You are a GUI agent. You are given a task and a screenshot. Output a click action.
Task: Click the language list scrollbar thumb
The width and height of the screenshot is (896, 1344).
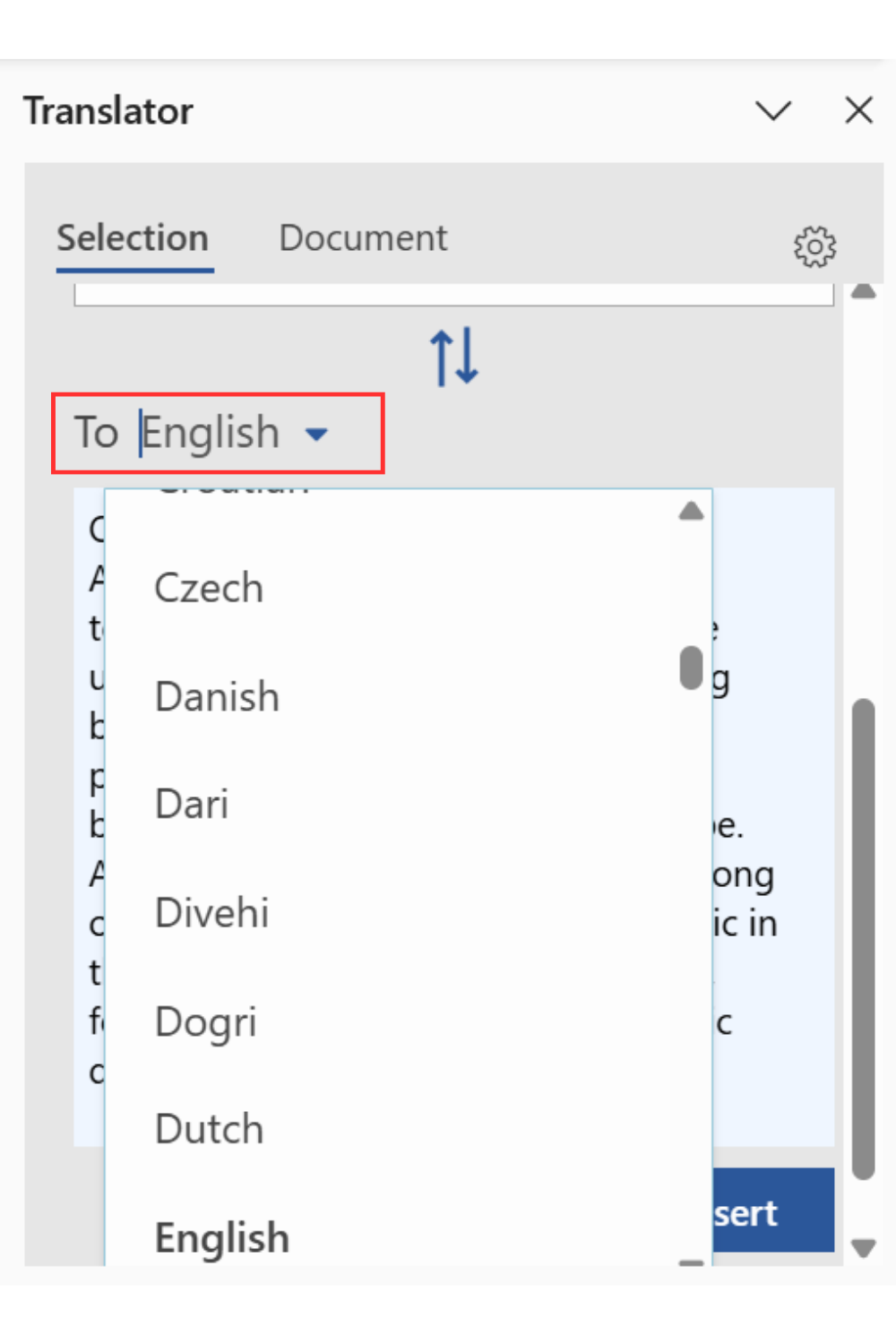point(691,668)
